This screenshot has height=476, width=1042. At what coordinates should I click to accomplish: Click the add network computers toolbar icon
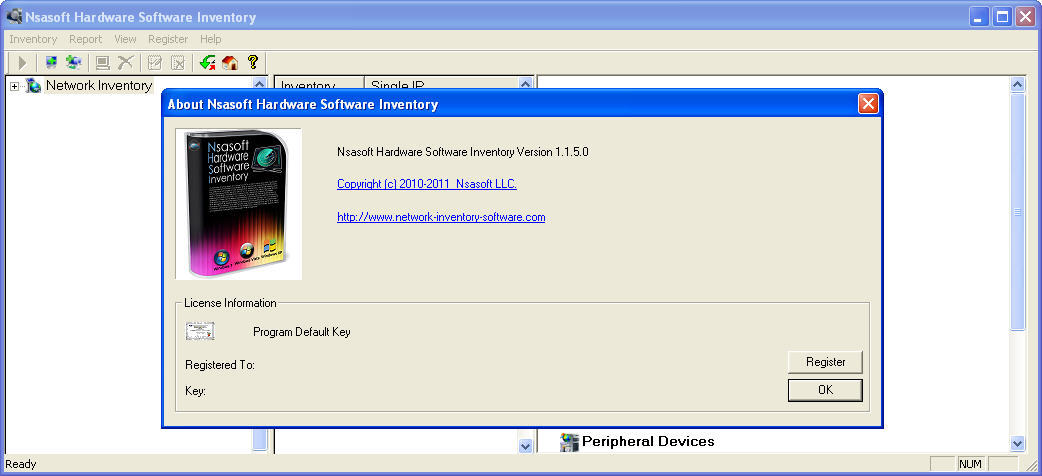(73, 63)
